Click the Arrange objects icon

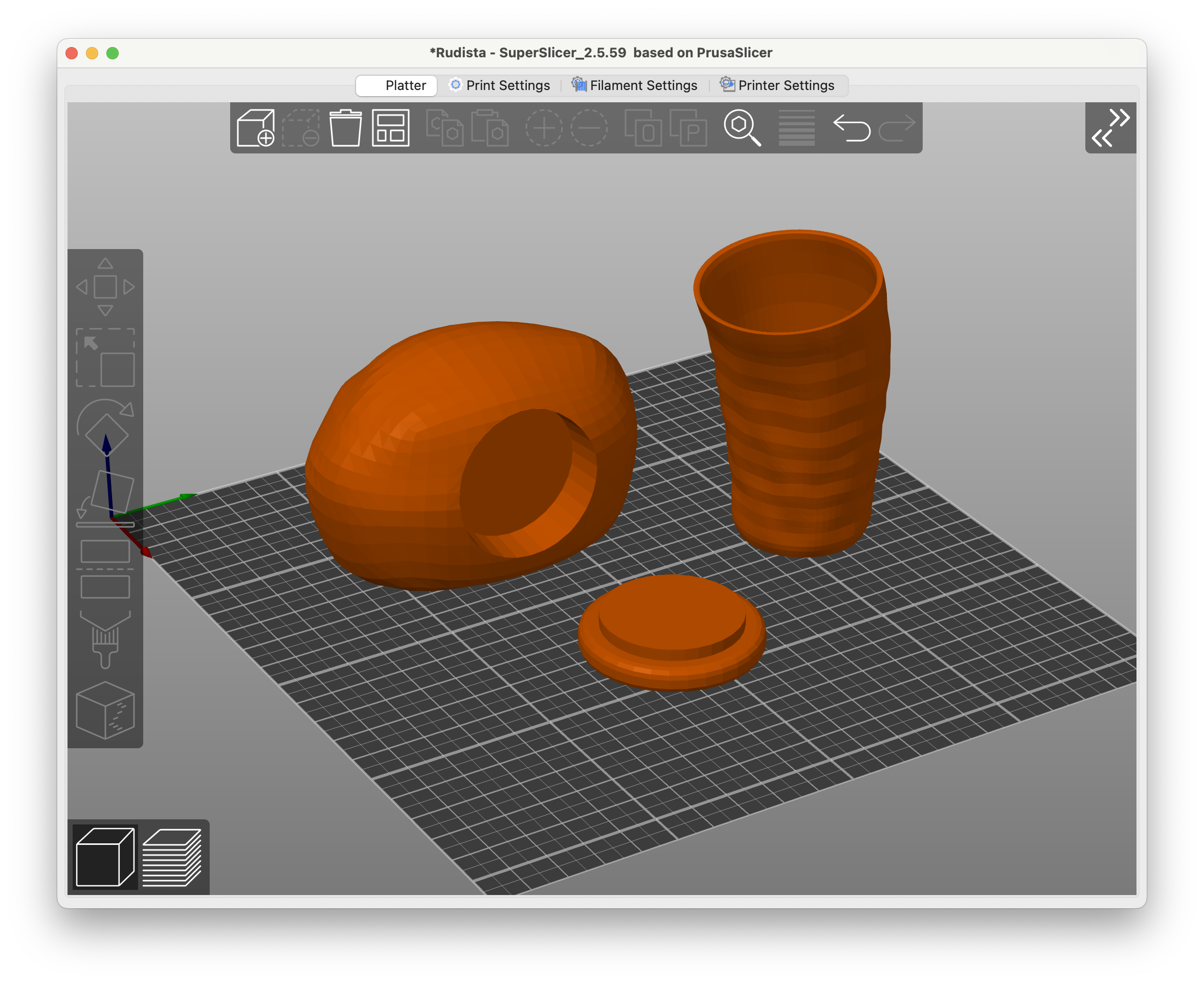pyautogui.click(x=391, y=128)
